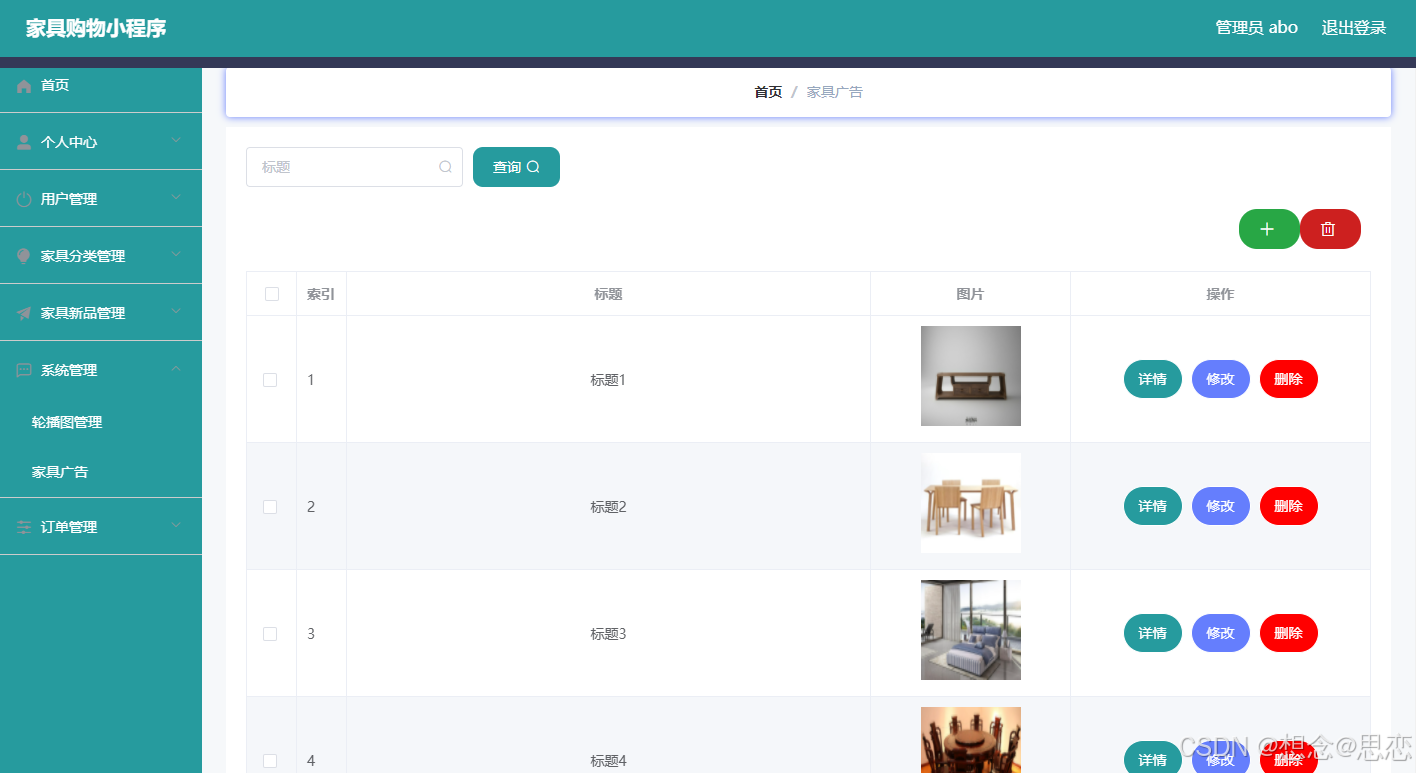Viewport: 1416px width, 773px height.
Task: Click the person icon beside 个人中心
Action: pyautogui.click(x=24, y=142)
